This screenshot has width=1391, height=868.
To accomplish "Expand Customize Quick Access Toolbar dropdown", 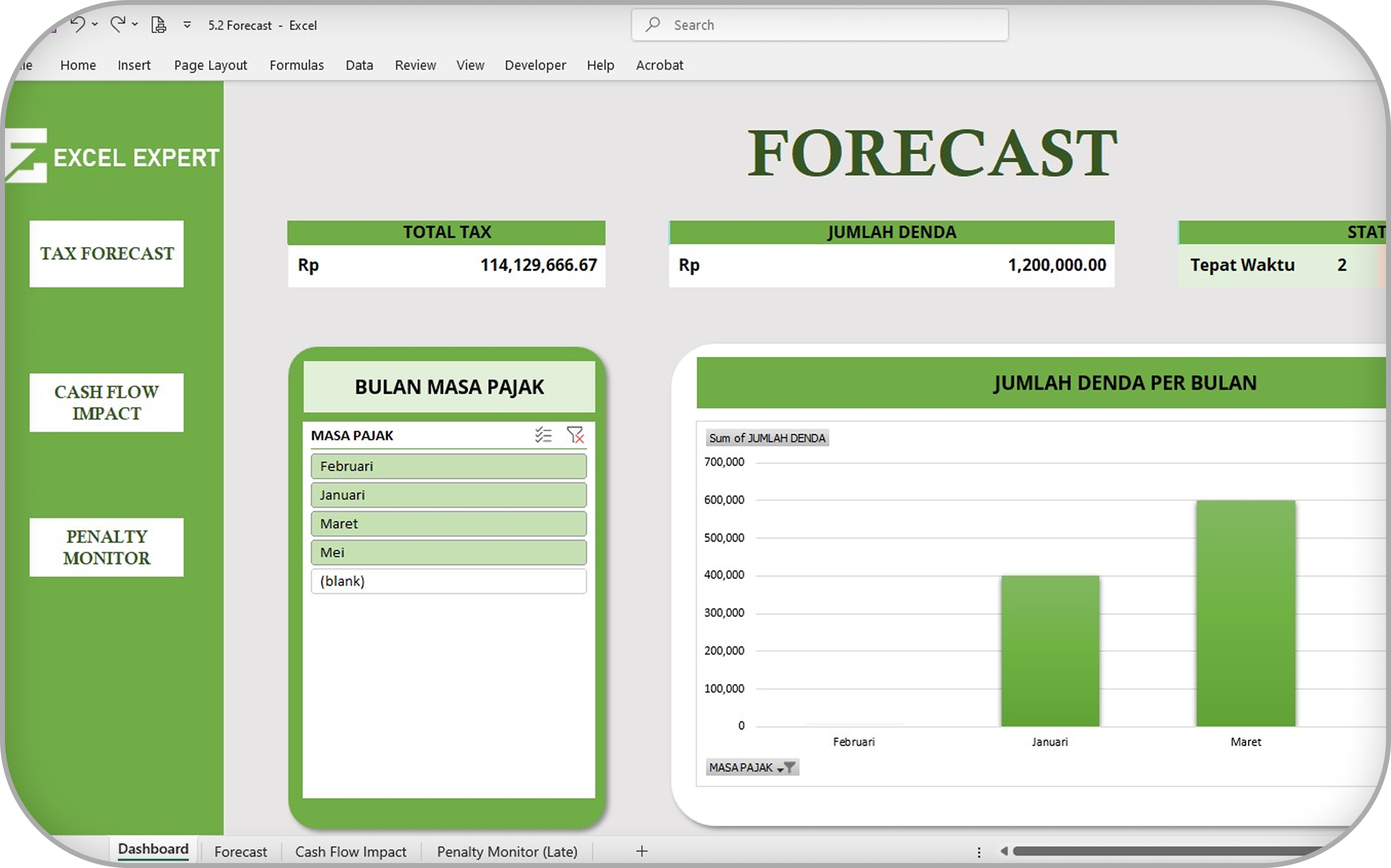I will (187, 25).
